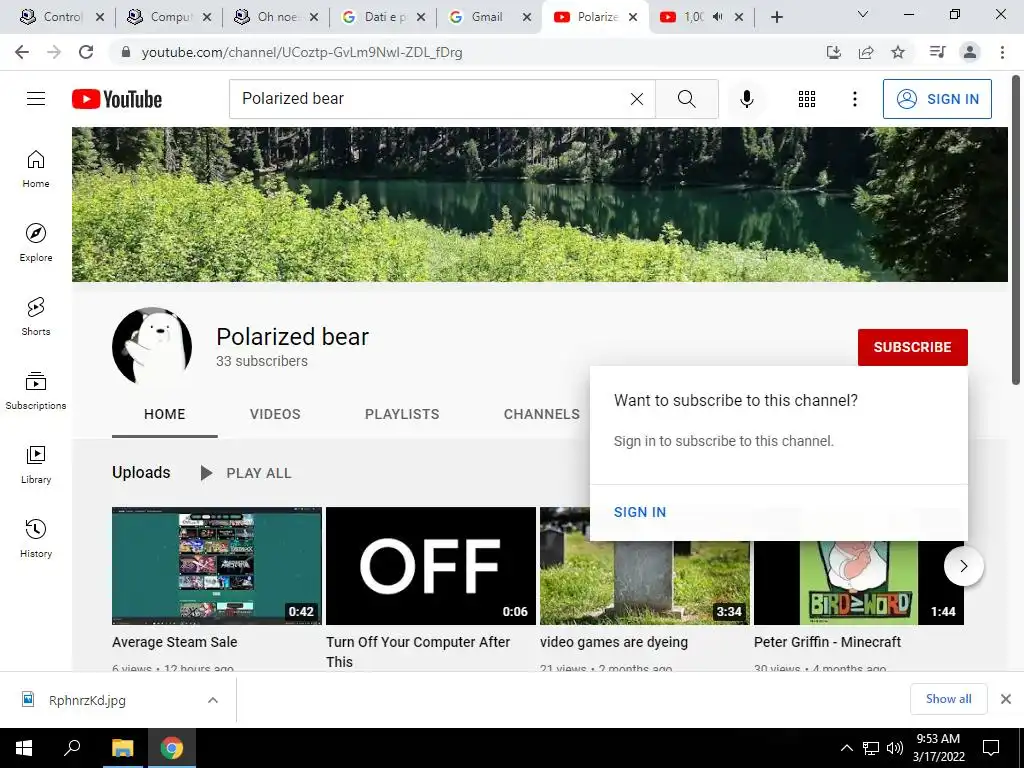Viewport: 1024px width, 768px height.
Task: Open Chrome profile avatar
Action: (970, 52)
